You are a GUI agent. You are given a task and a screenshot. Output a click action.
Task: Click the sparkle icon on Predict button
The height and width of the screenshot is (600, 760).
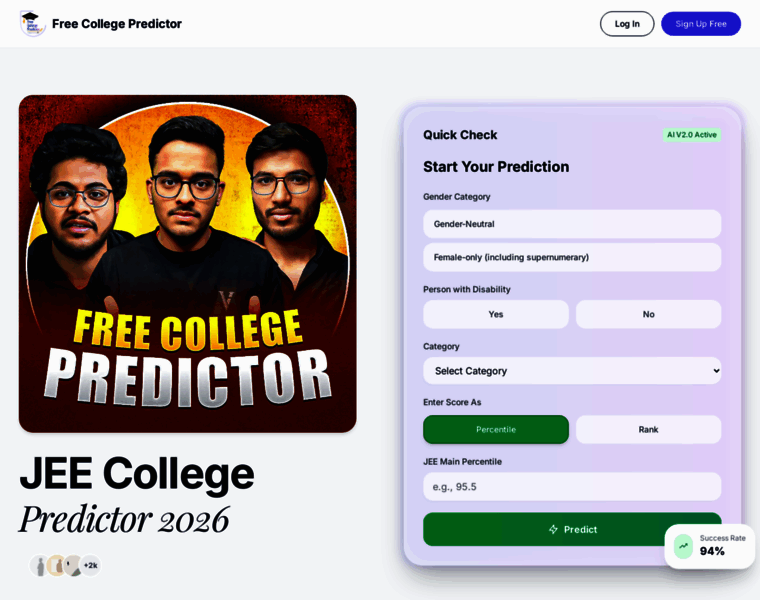point(553,529)
